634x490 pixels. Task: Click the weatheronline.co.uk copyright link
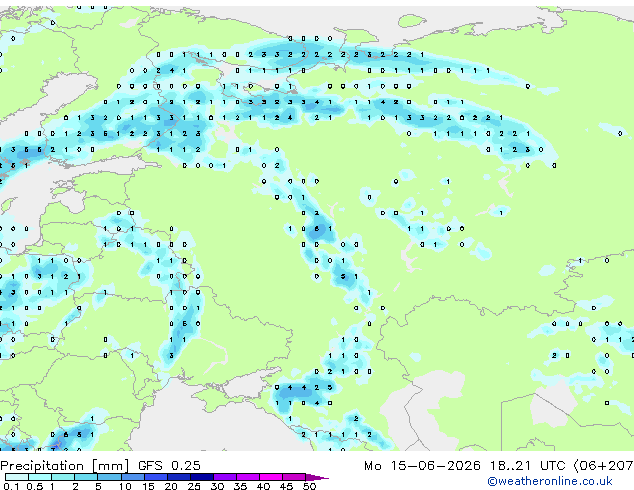550,481
